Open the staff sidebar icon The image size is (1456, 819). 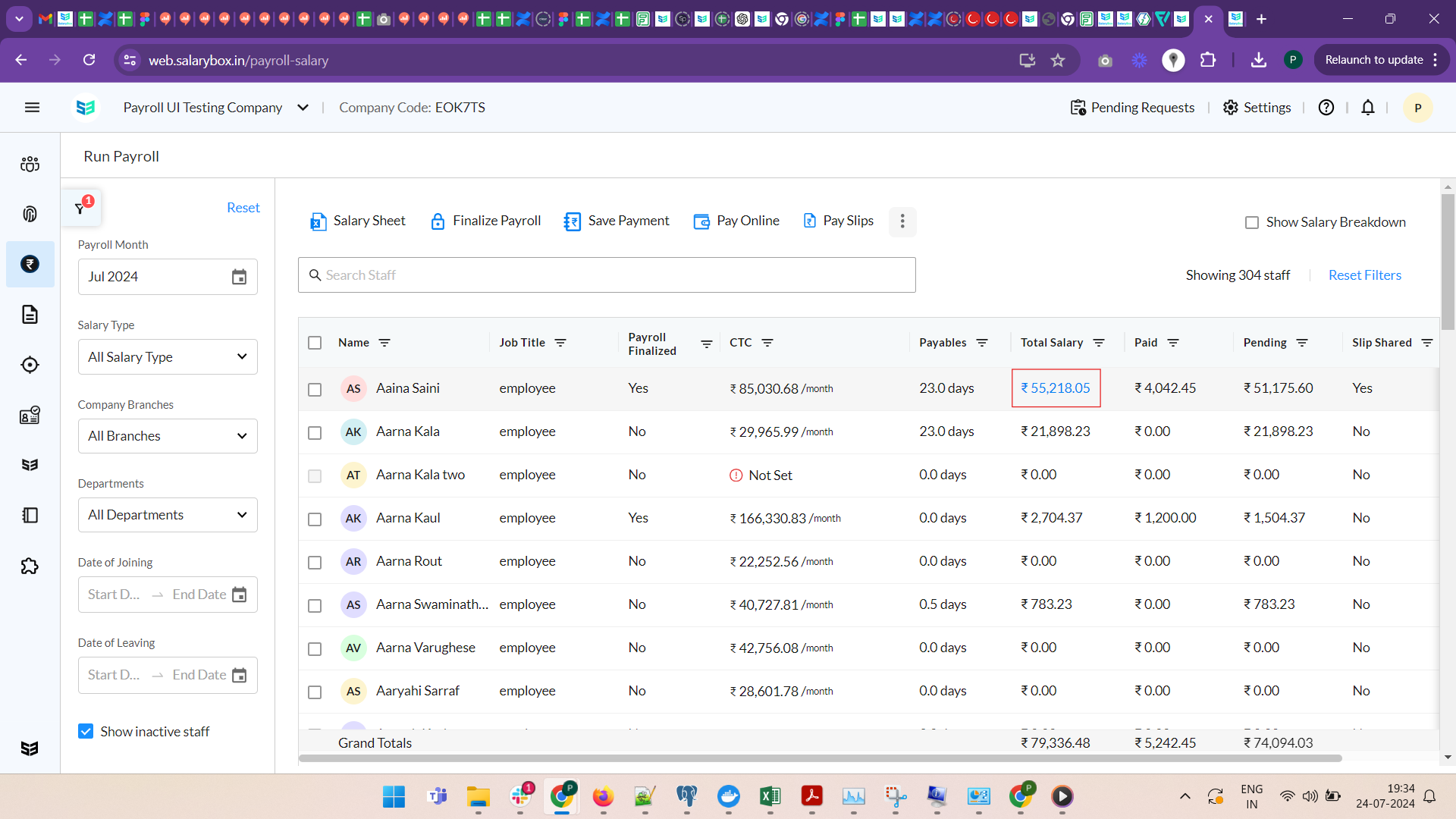30,164
